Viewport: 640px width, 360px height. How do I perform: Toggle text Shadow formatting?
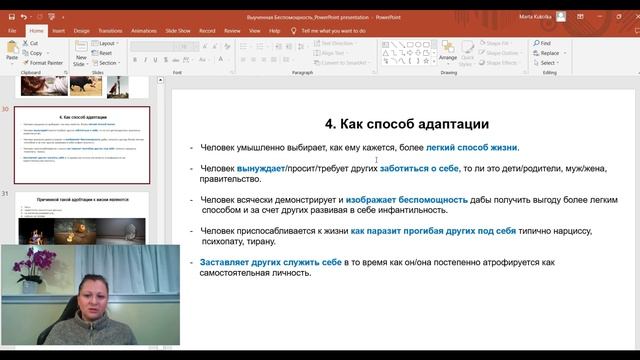pos(166,60)
